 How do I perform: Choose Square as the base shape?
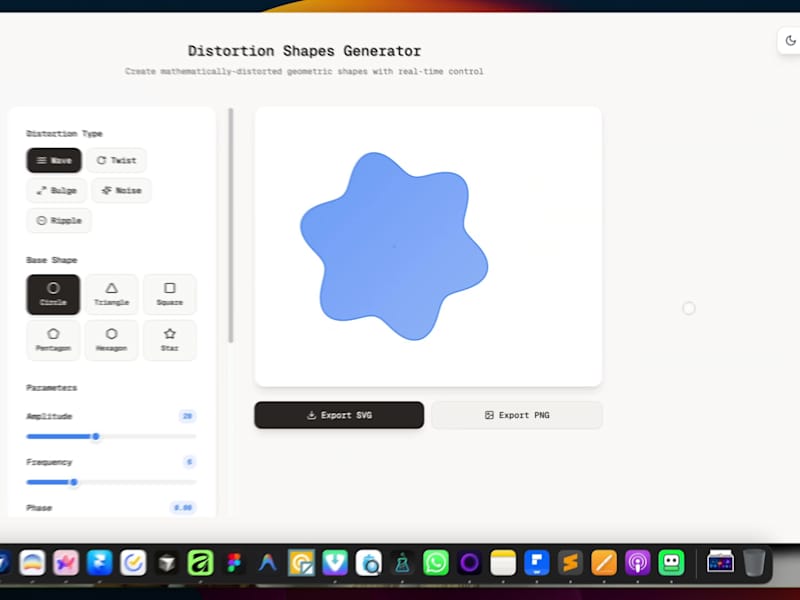[169, 294]
